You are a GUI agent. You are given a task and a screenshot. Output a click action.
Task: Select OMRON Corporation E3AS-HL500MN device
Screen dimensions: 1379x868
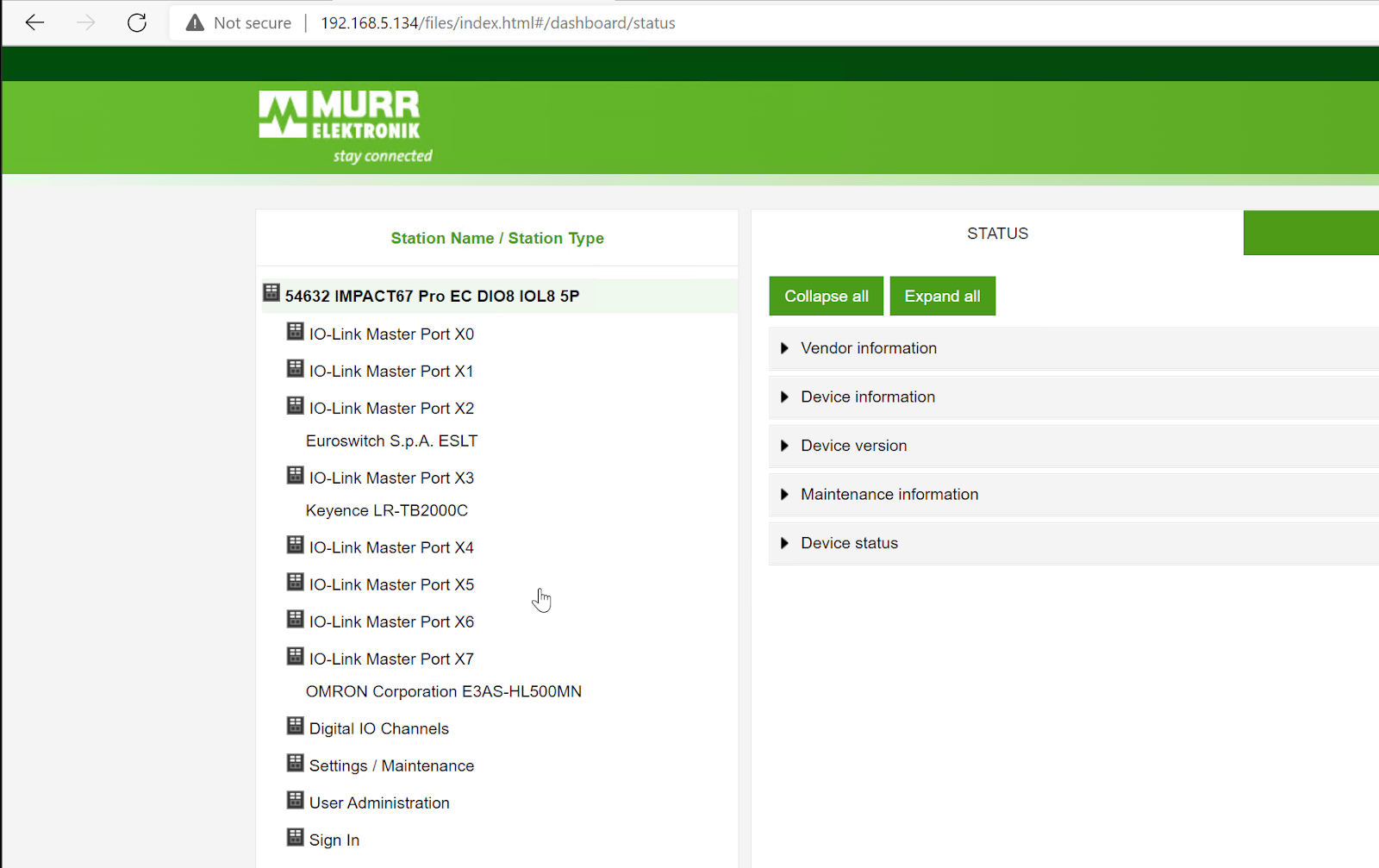444,692
